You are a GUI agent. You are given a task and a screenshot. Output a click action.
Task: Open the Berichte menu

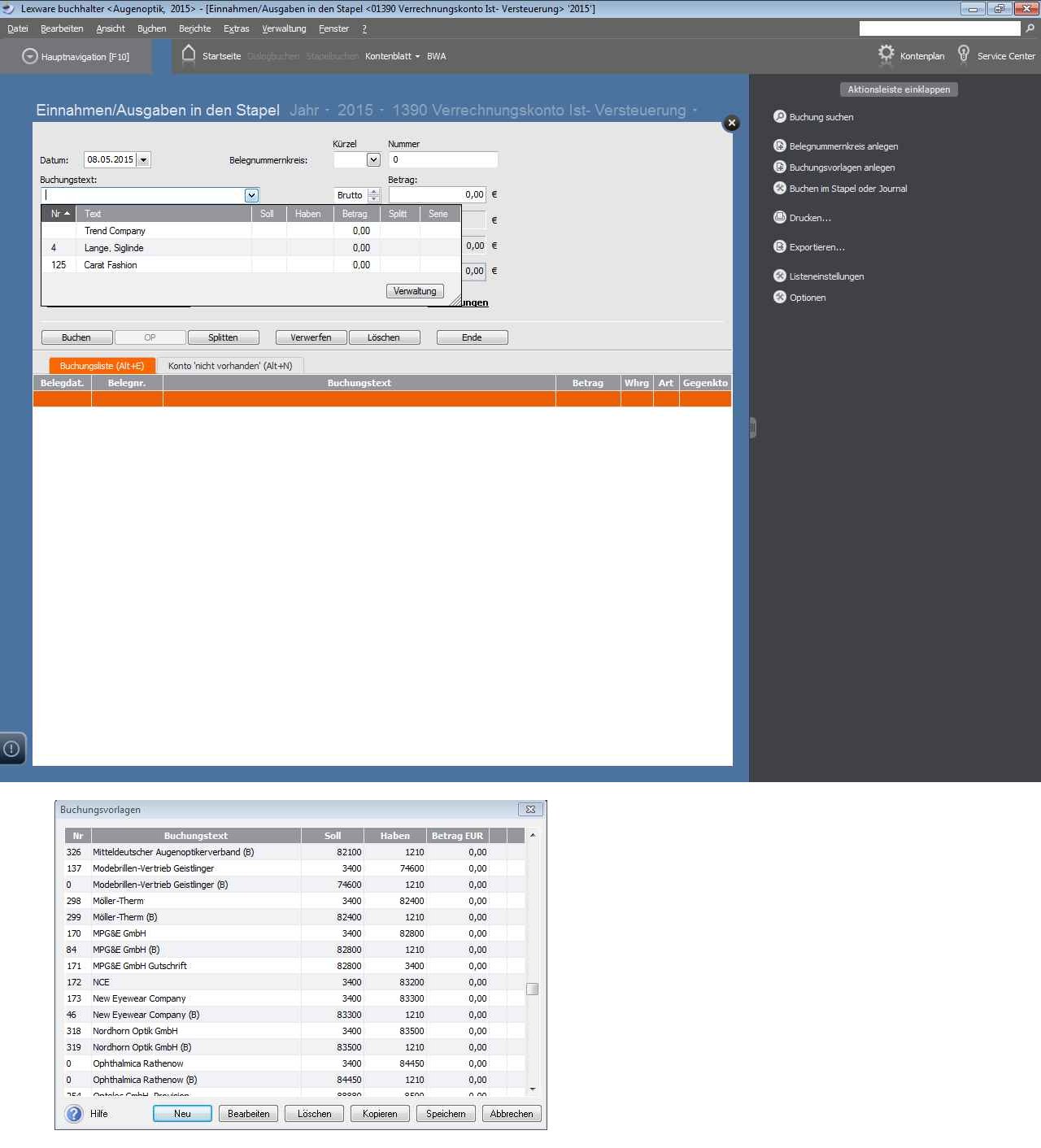tap(195, 28)
